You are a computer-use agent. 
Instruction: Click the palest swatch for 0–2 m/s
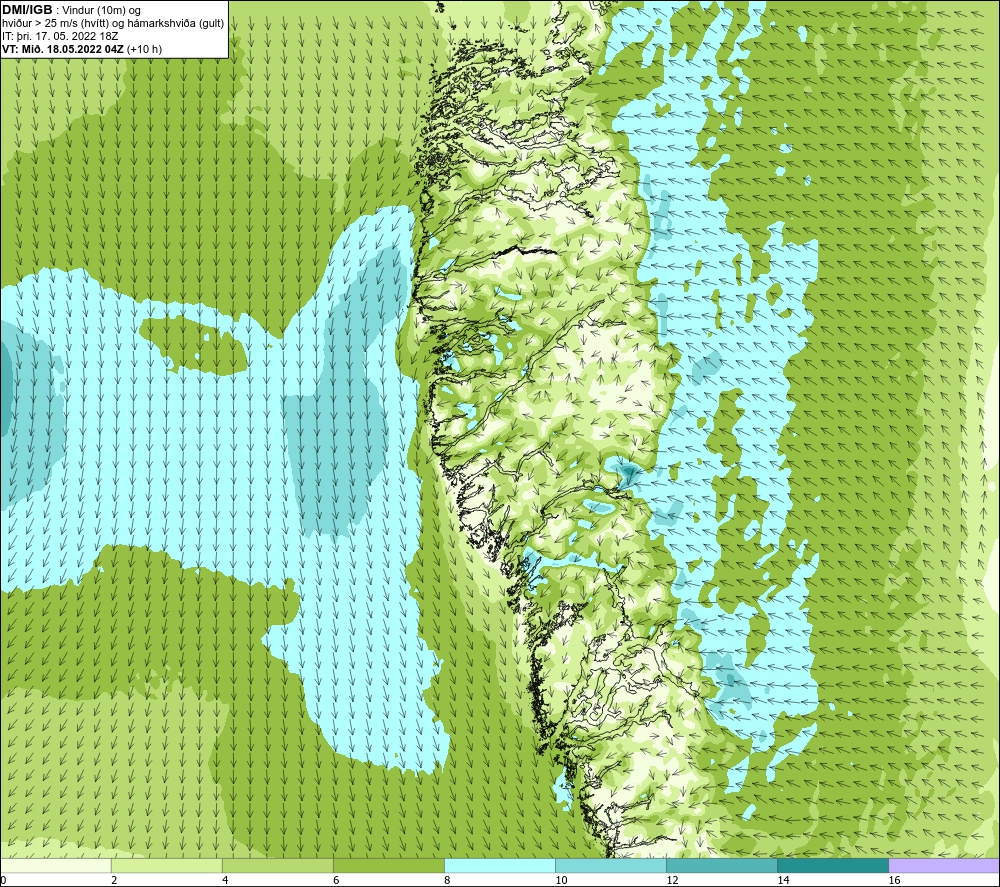[56, 865]
